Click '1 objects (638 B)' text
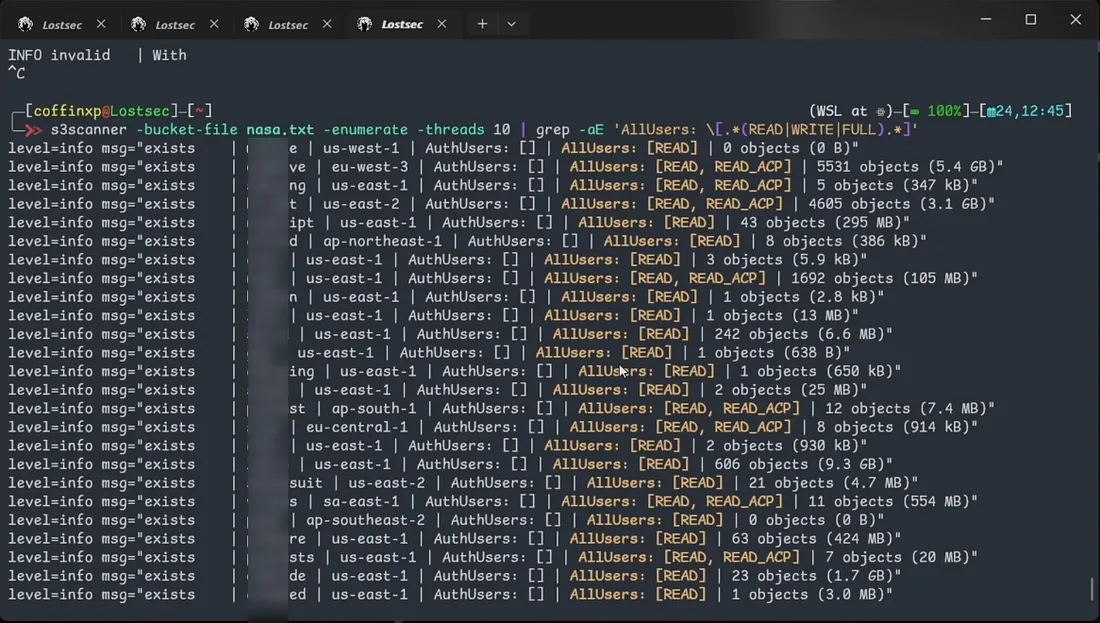Viewport: 1100px width, 623px height. [770, 352]
